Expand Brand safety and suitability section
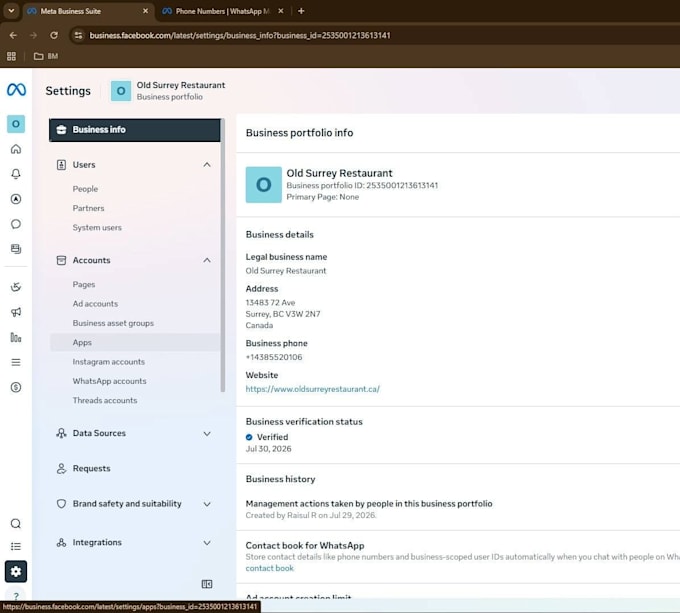Viewport: 680px width, 613px height. (134, 504)
